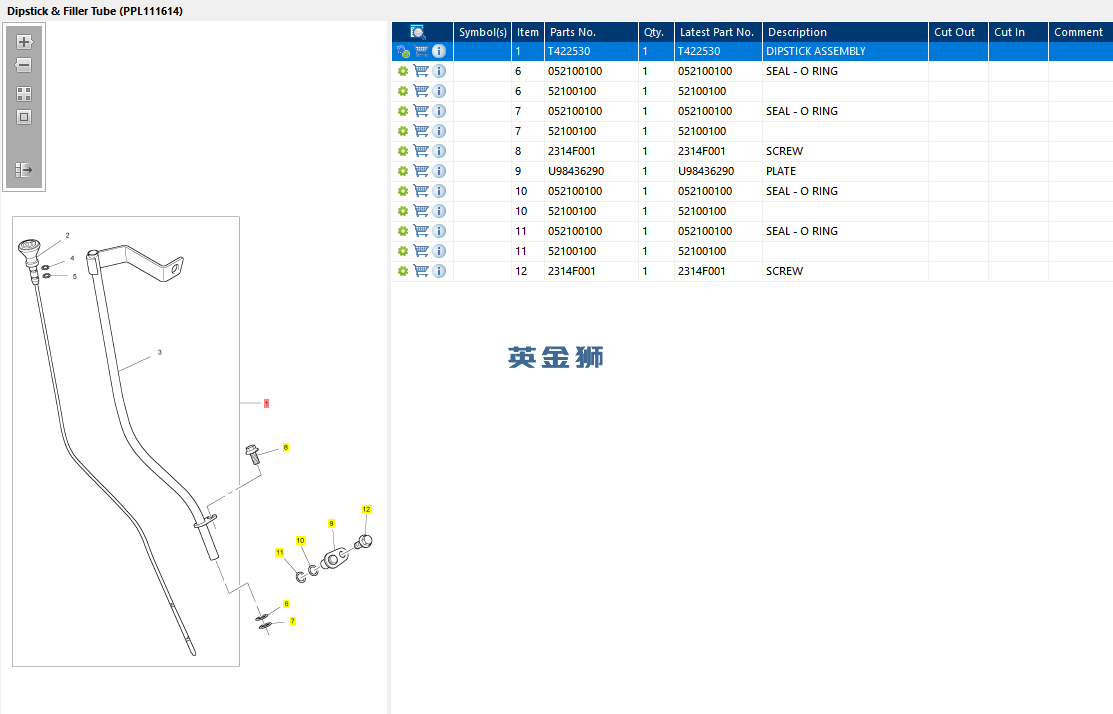
Task: Select callout 6 on the diagram
Action: point(287,604)
